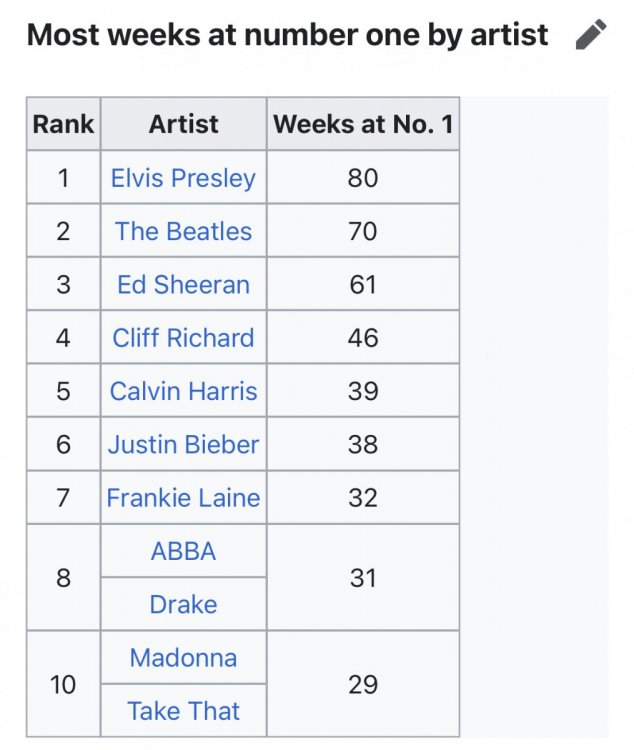This screenshot has height=750, width=634.
Task: Open the Cliff Richard link
Action: pos(183,338)
